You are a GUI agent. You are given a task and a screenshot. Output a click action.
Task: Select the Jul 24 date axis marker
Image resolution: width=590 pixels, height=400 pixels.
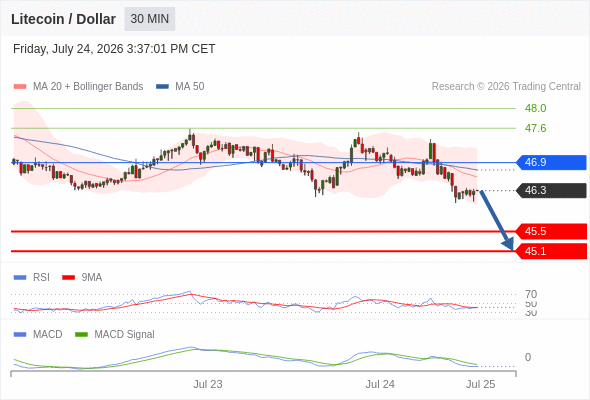(x=380, y=384)
